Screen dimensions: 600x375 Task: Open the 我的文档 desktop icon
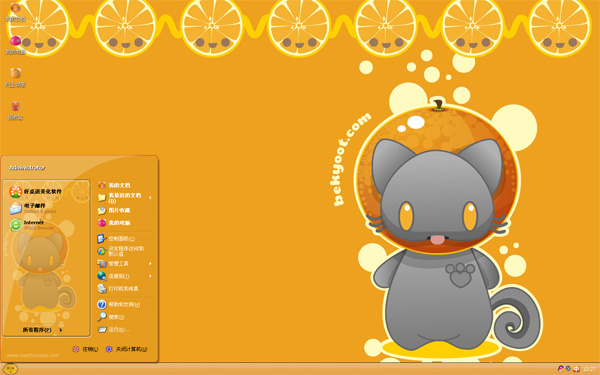coord(15,11)
